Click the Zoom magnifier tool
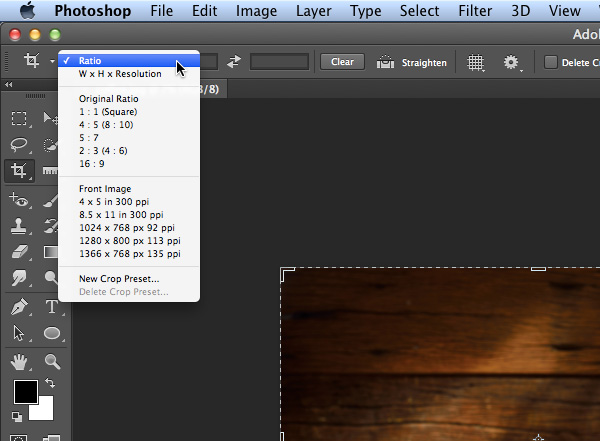 point(51,361)
